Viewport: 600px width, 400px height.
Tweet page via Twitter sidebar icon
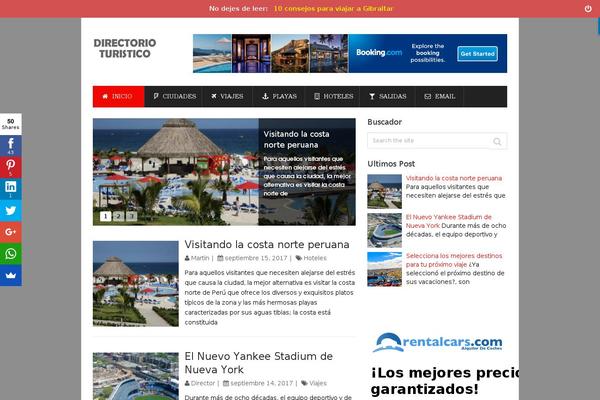[11, 210]
